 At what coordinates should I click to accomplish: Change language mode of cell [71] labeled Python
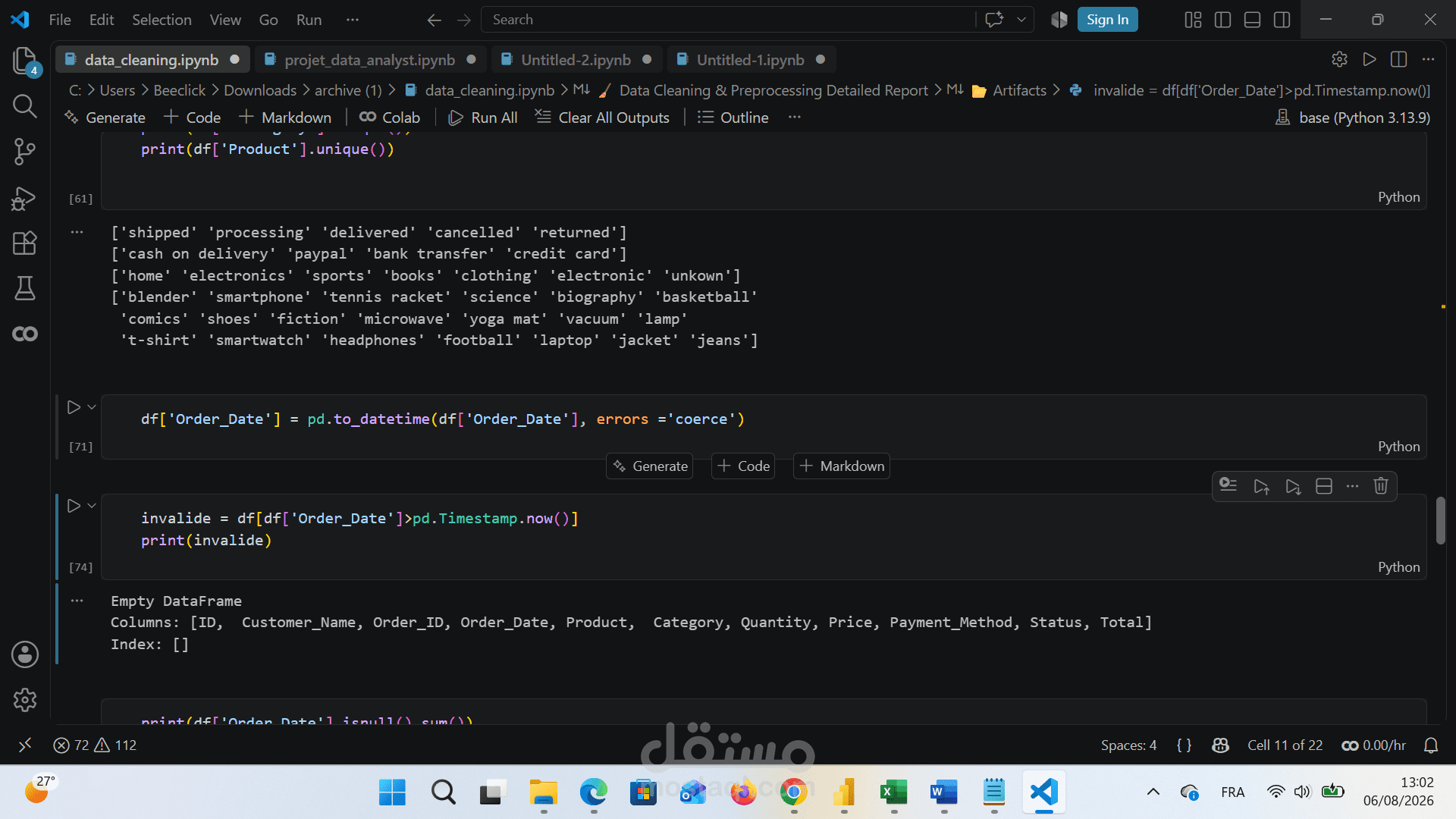coord(1399,447)
